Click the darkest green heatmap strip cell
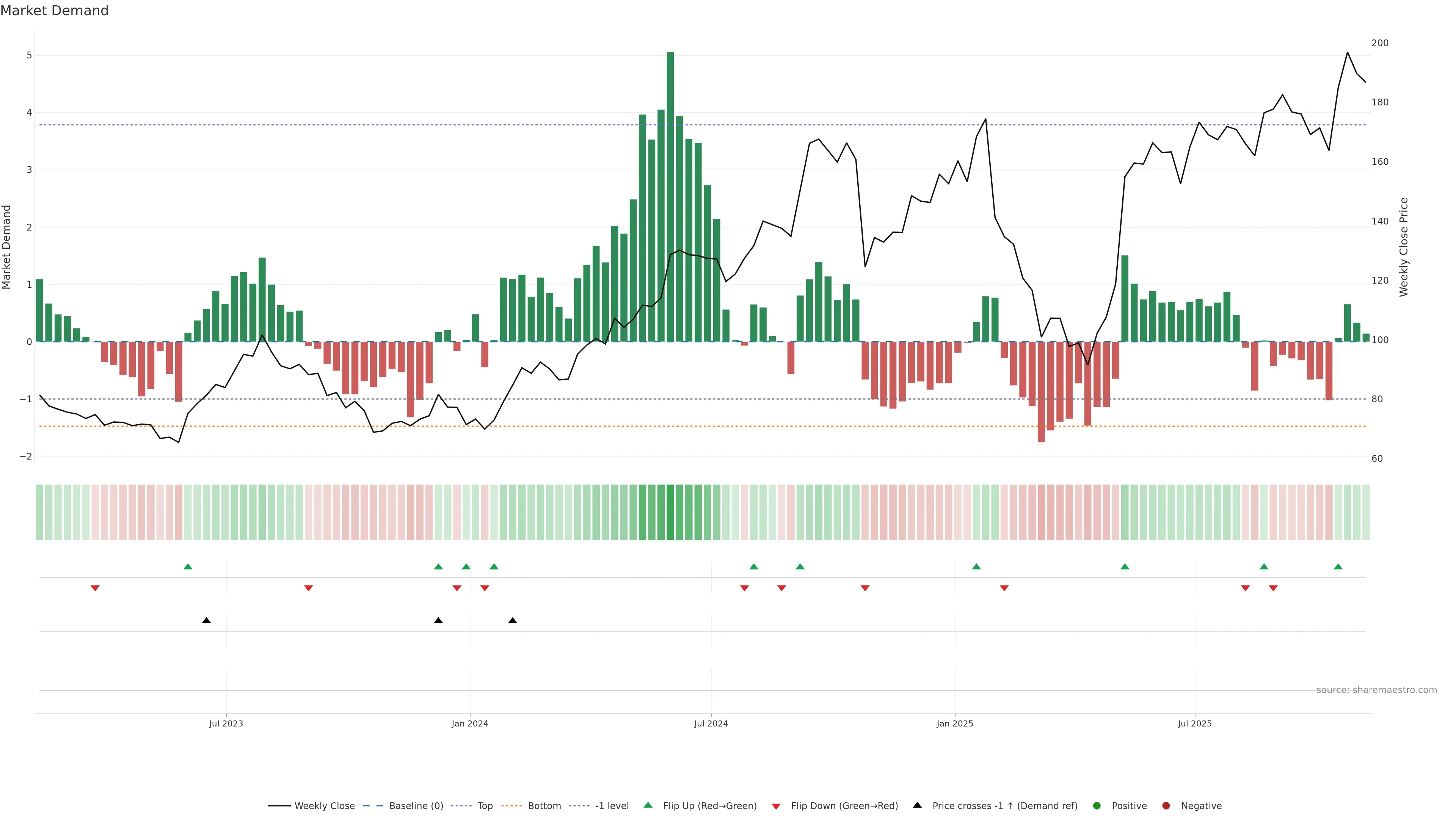 point(670,512)
